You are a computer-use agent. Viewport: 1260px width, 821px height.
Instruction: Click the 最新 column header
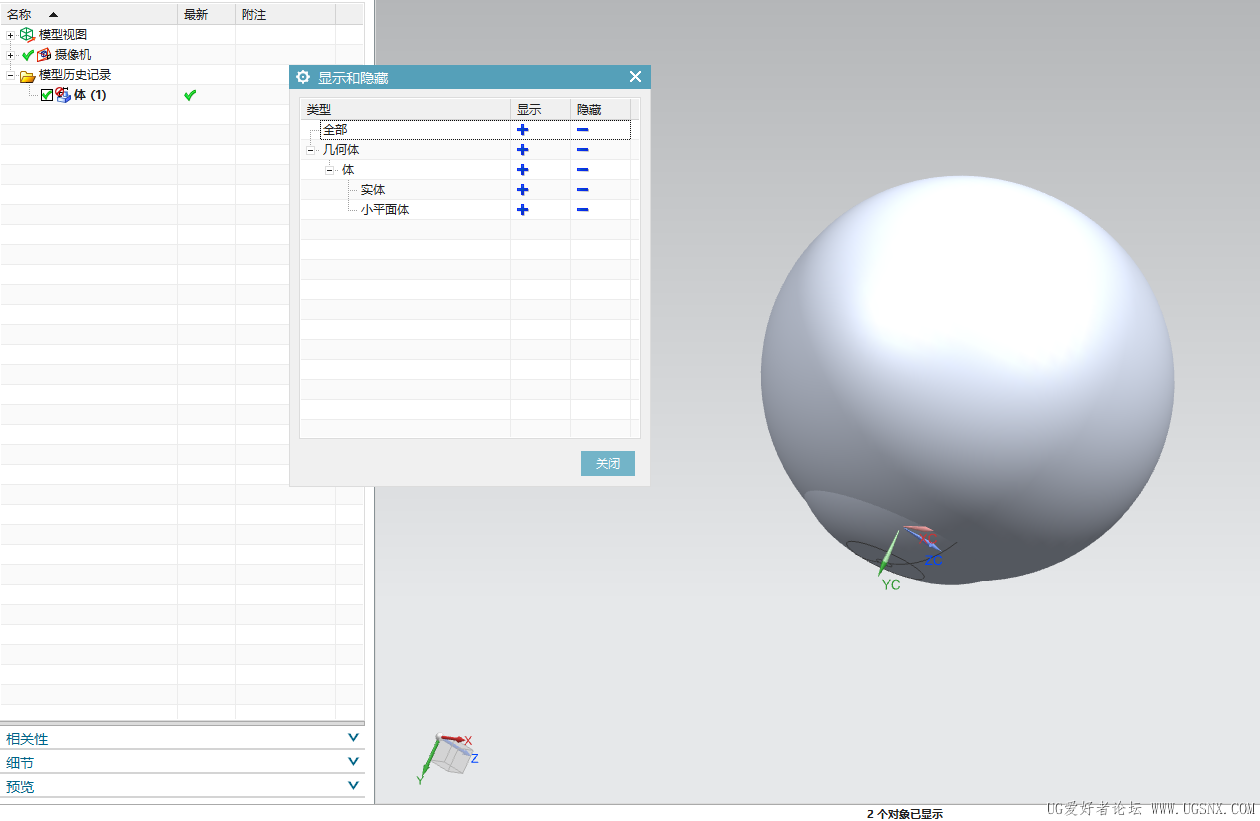(196, 14)
